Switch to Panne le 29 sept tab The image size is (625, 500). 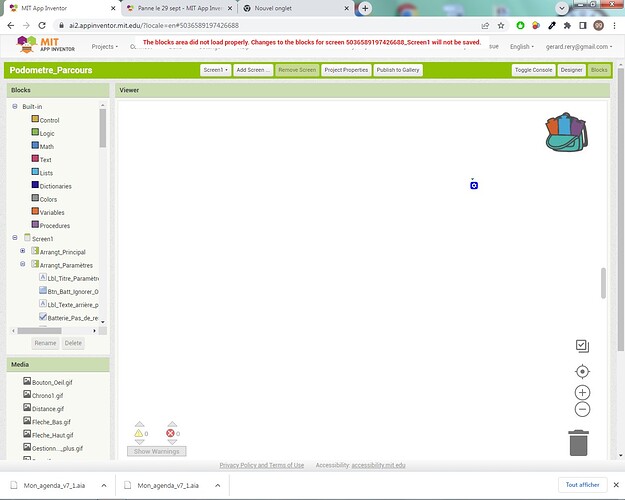[179, 8]
